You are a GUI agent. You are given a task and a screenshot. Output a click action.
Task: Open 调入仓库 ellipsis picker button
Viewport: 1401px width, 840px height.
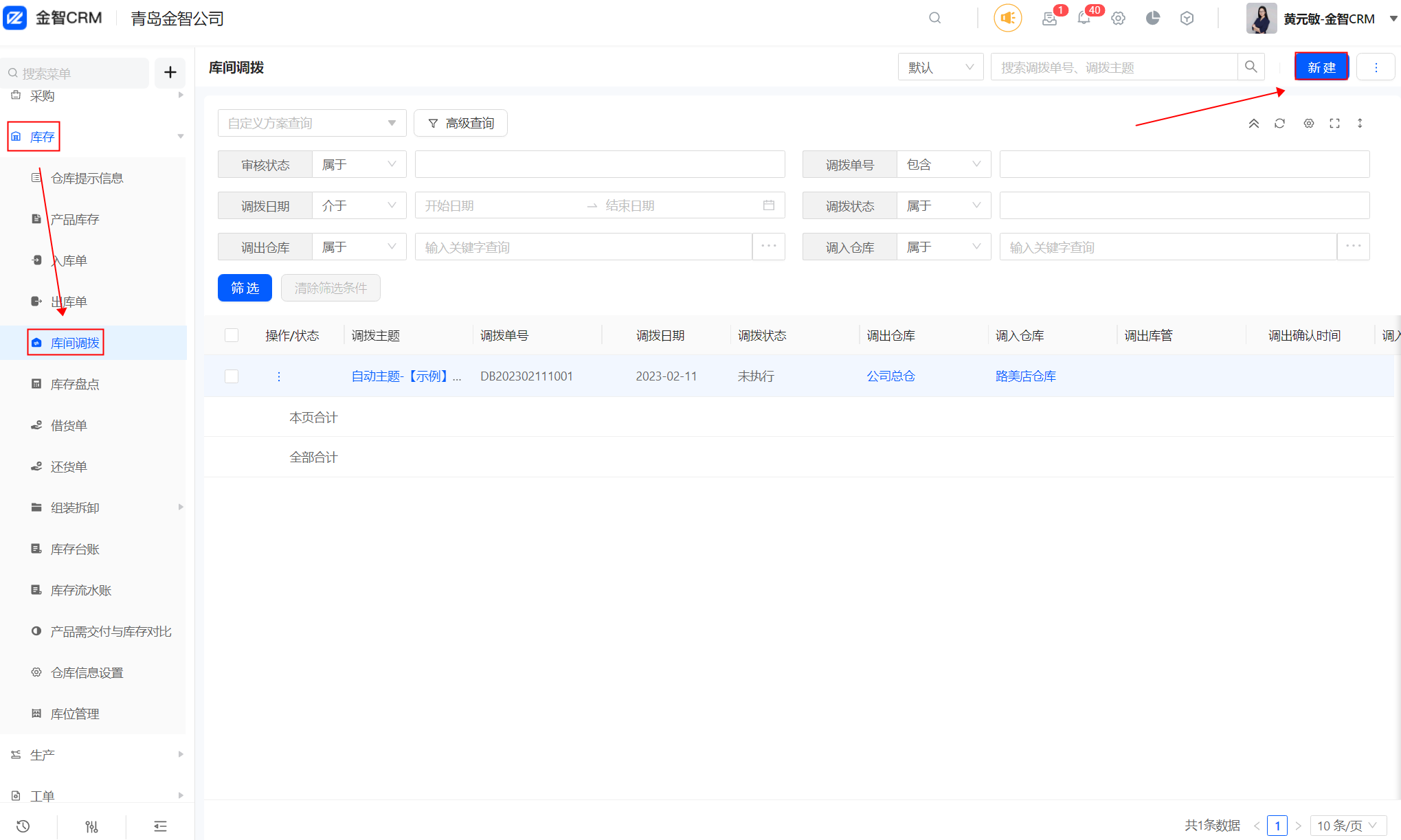[x=1353, y=247]
